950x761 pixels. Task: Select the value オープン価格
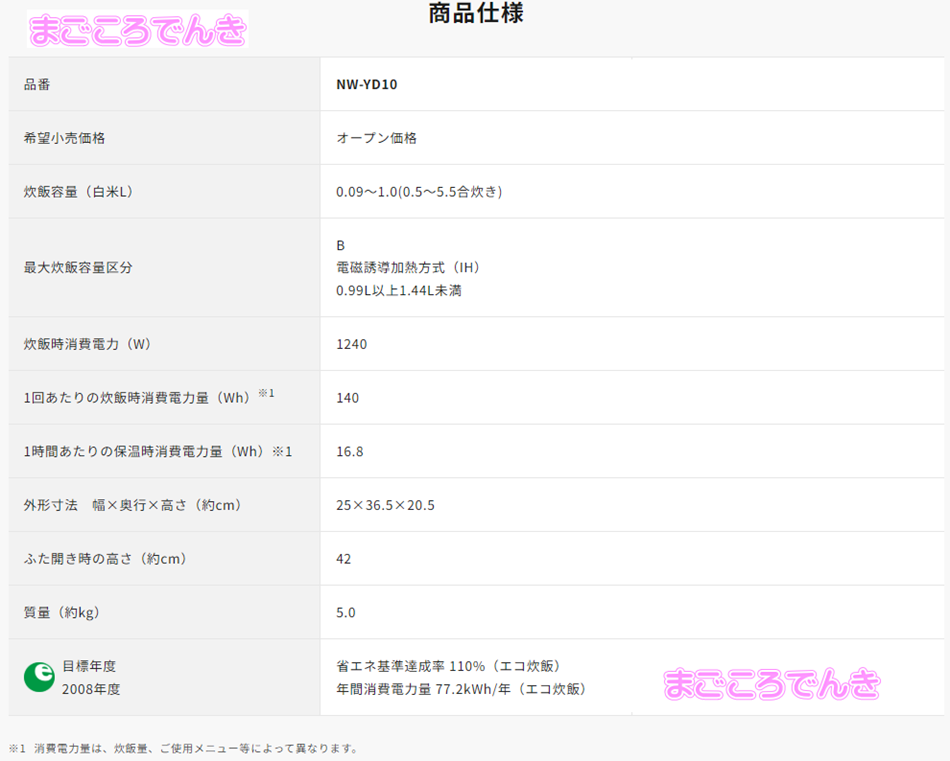pyautogui.click(x=376, y=138)
